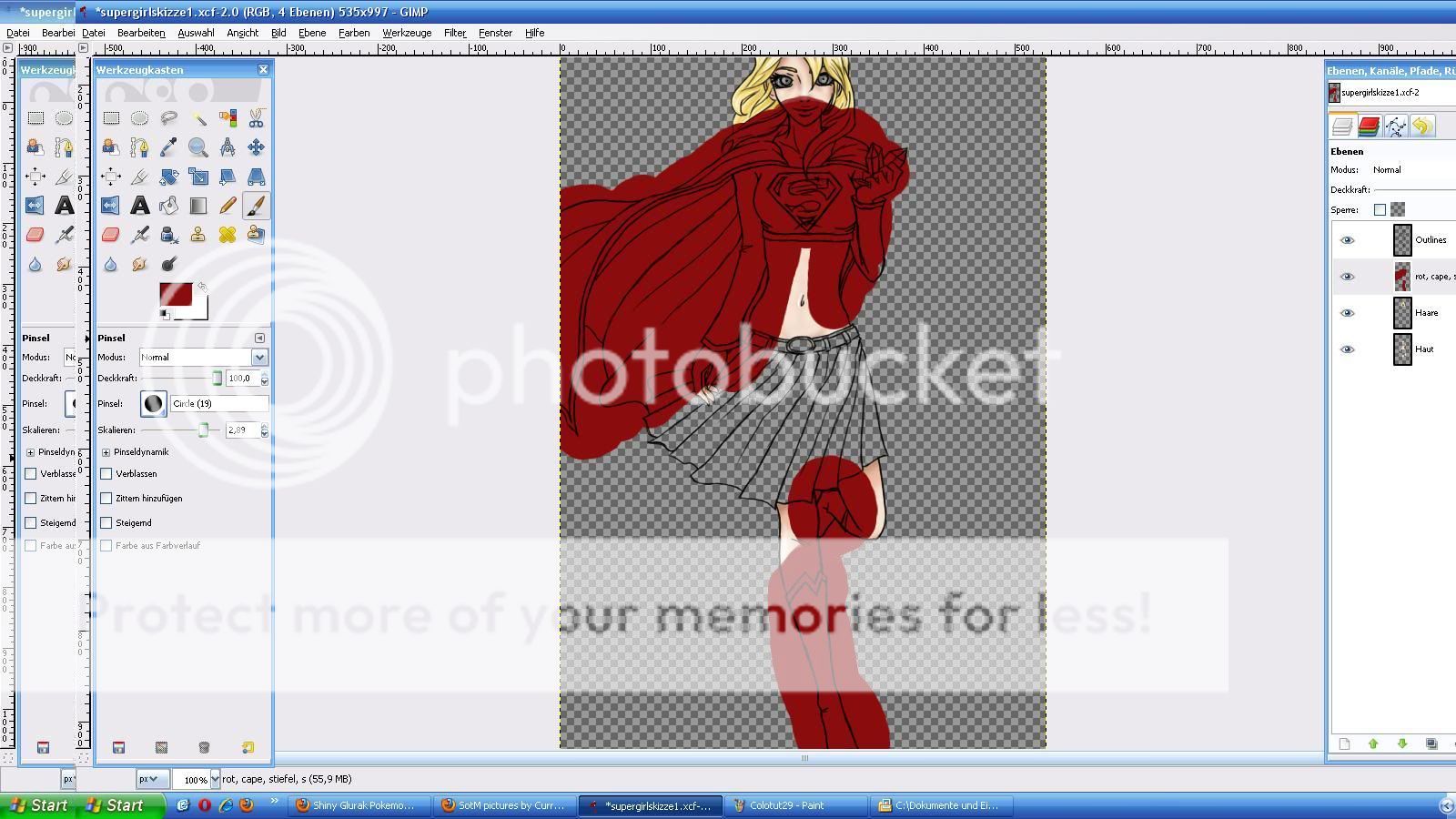Screen dimensions: 1456x819
Task: Select the Blend gradient tool
Action: click(x=197, y=206)
